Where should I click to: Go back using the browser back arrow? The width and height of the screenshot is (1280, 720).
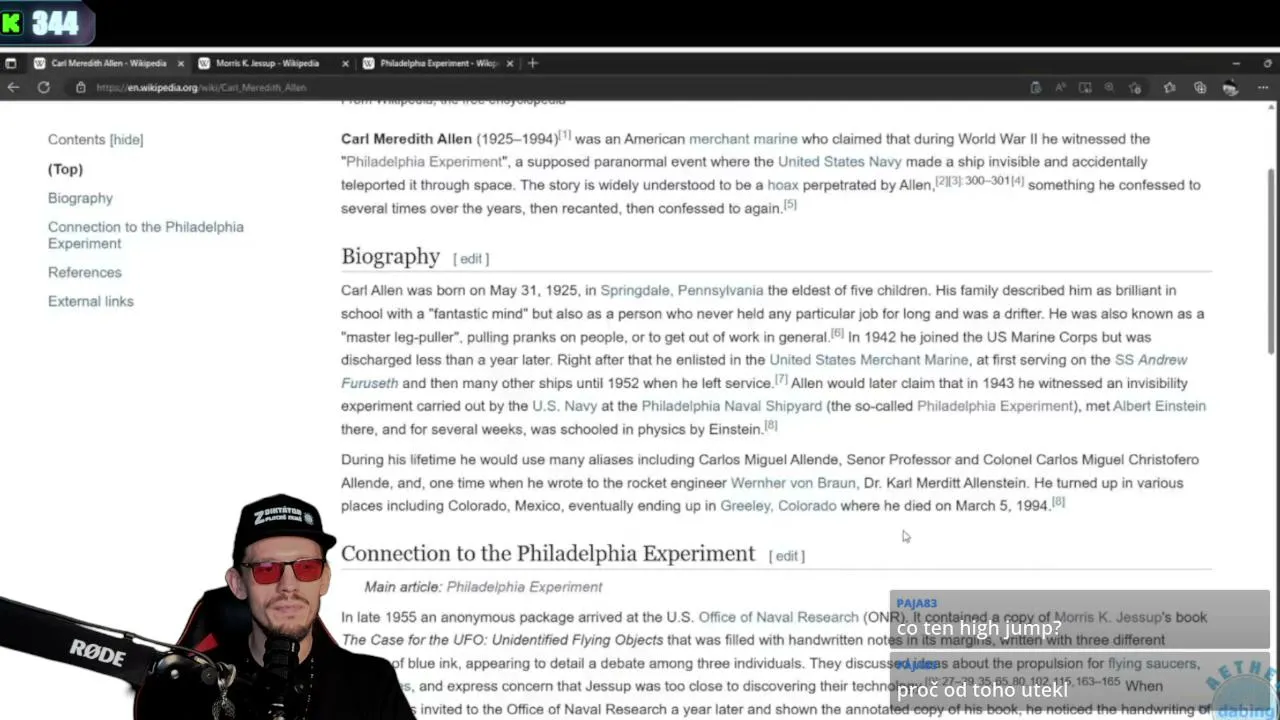pos(13,87)
